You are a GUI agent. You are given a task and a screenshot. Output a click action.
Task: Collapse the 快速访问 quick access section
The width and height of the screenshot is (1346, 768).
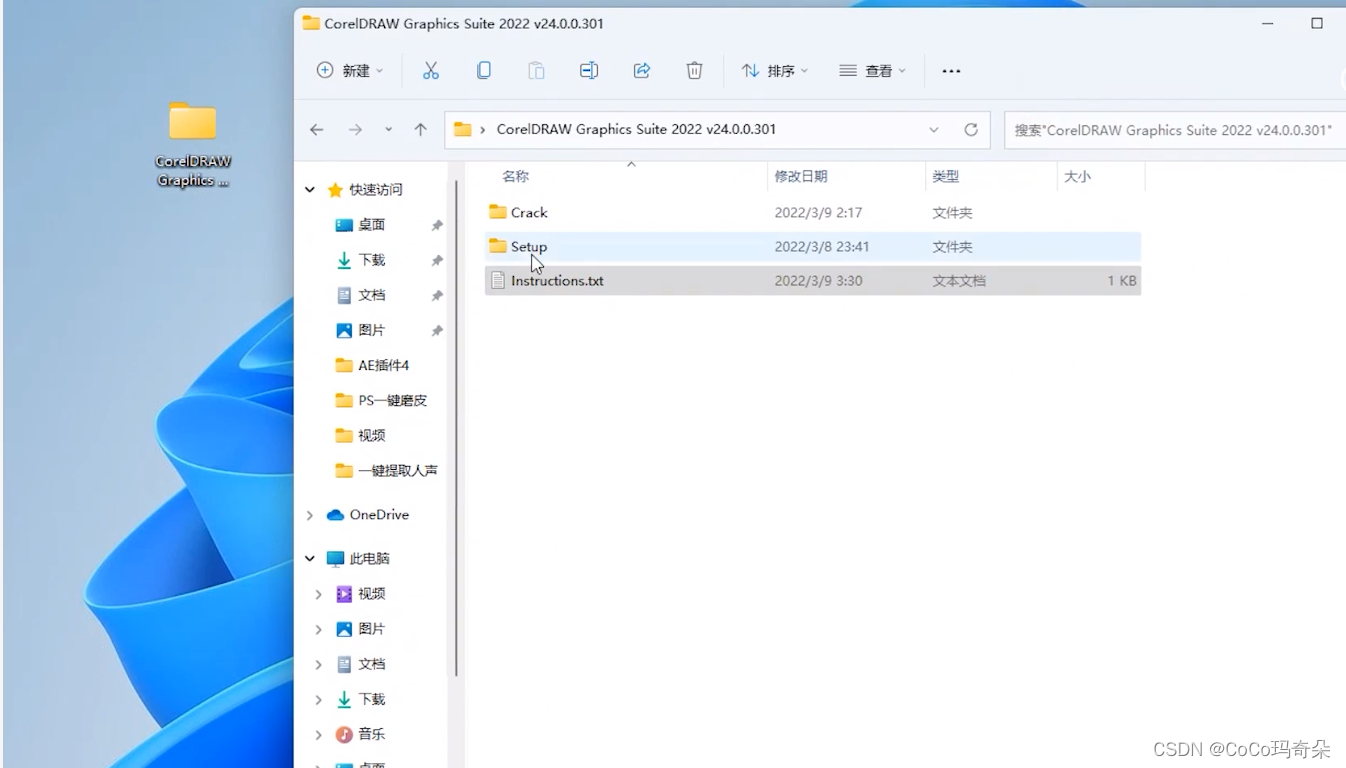click(310, 190)
